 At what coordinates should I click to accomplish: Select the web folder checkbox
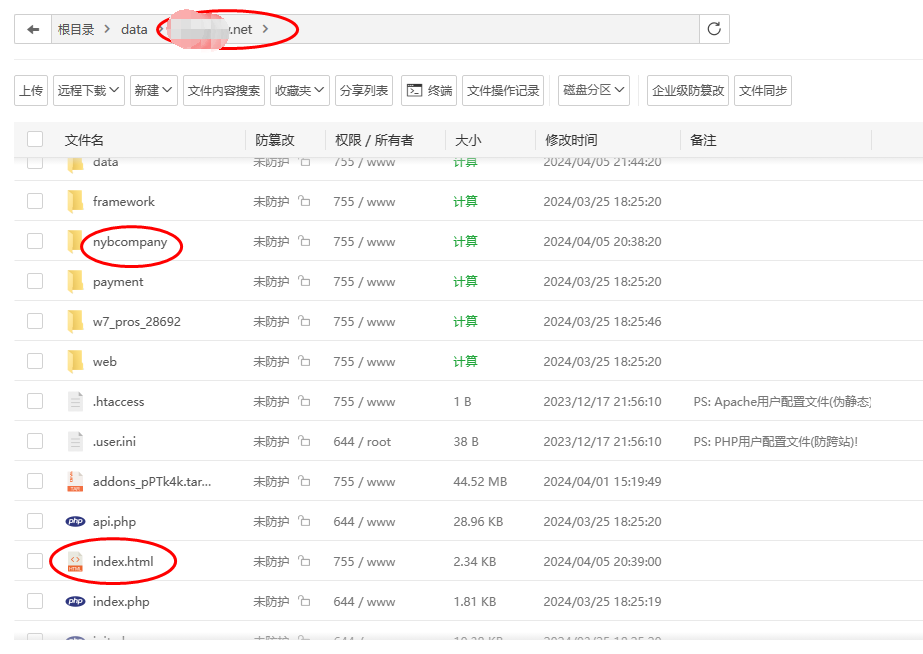(35, 361)
